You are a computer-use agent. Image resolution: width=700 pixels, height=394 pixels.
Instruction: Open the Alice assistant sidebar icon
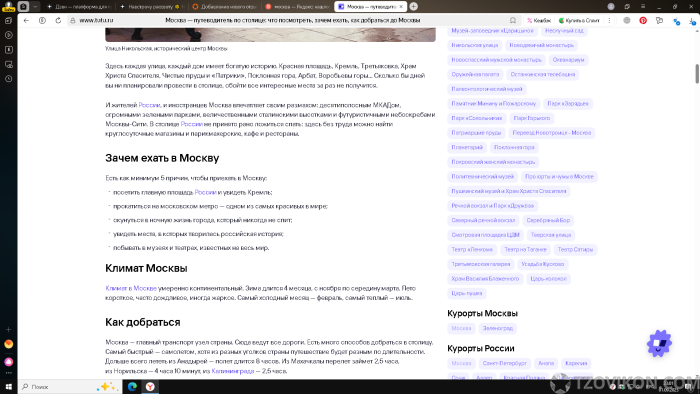click(8, 361)
